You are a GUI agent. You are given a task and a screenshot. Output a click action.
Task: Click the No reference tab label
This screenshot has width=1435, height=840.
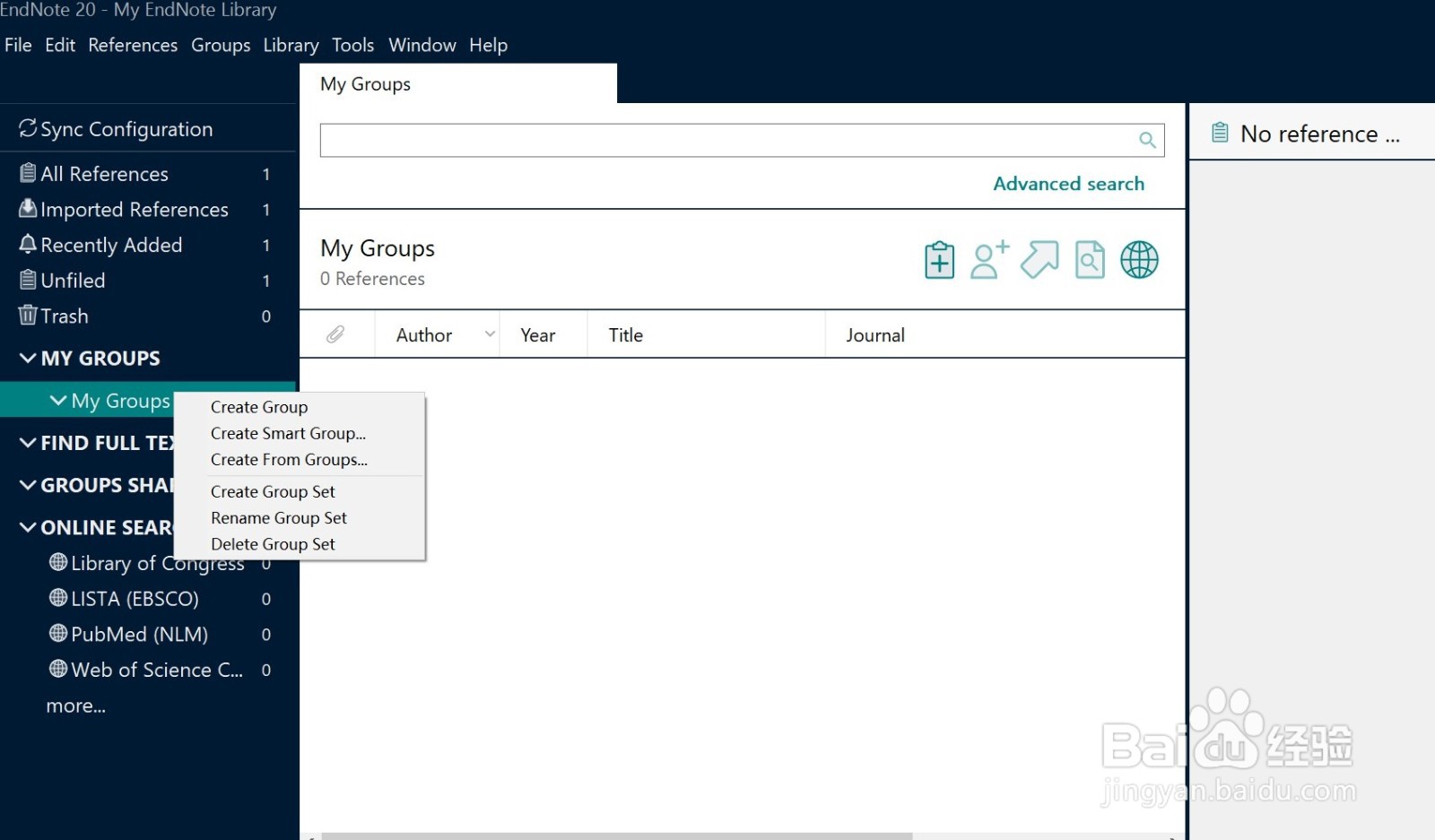point(1319,134)
